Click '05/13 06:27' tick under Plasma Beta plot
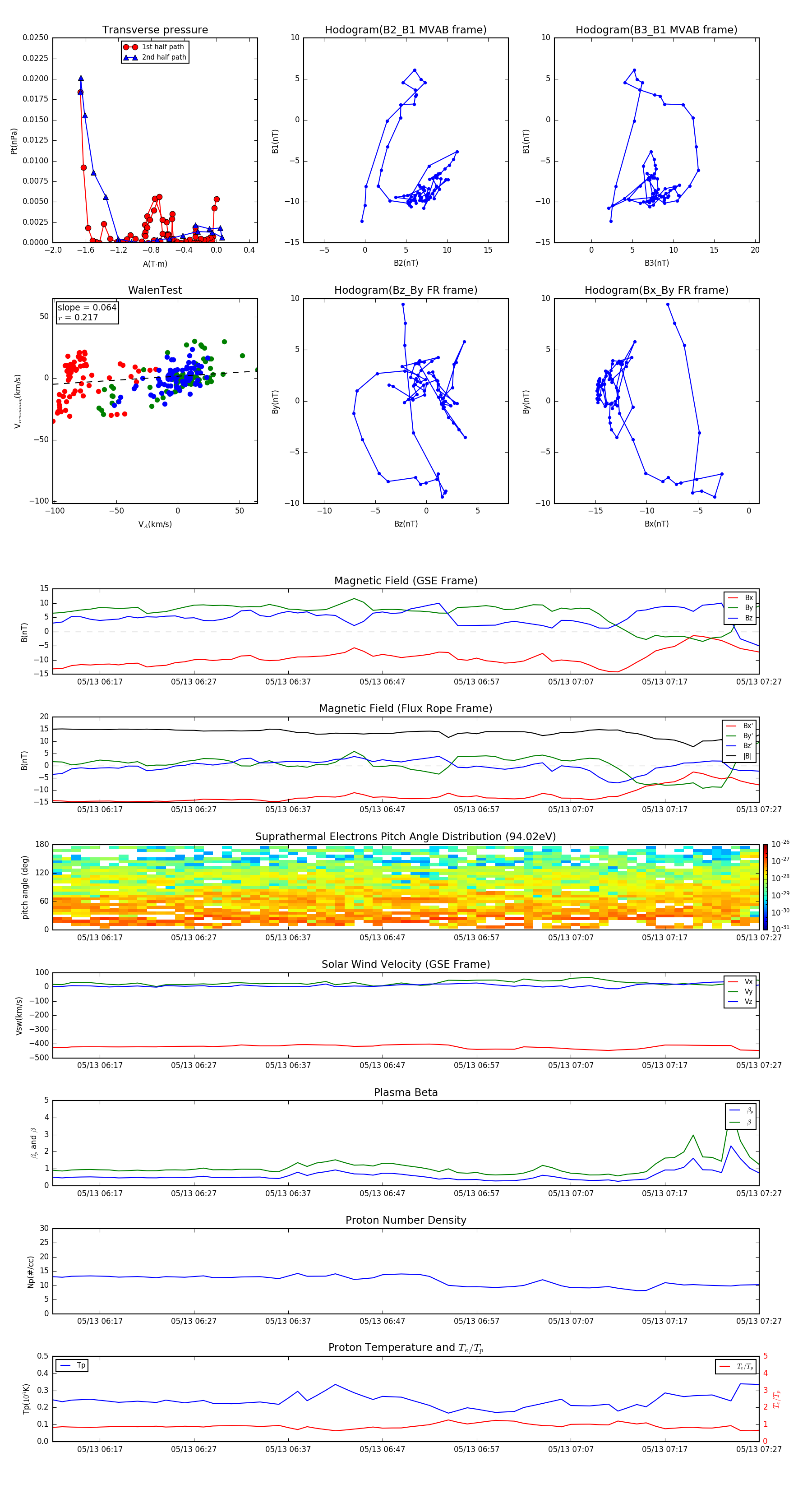 (194, 1193)
